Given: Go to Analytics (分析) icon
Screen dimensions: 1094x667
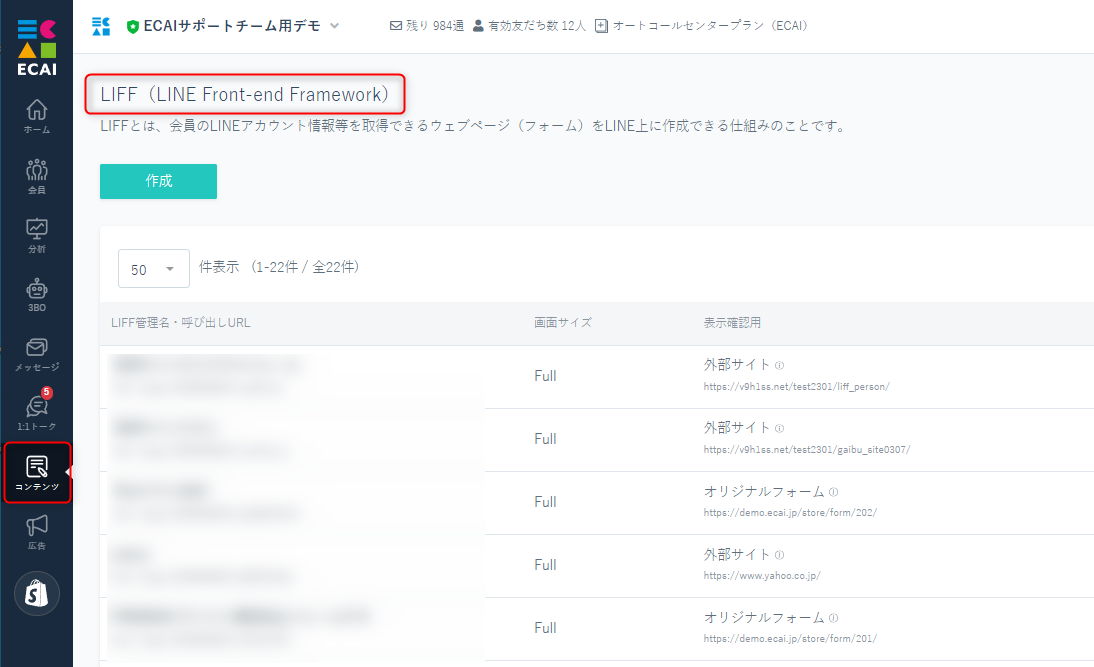Looking at the screenshot, I should 36,234.
